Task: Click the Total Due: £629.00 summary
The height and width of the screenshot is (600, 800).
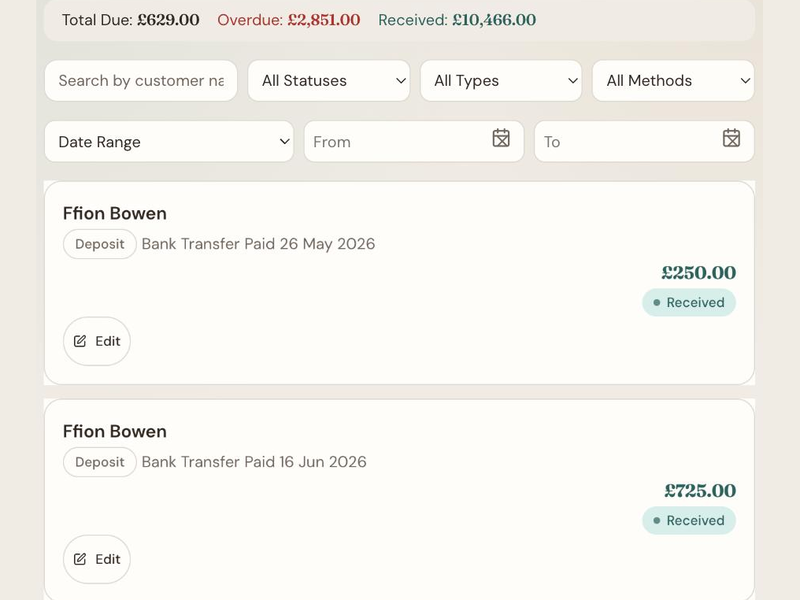Action: [x=131, y=20]
